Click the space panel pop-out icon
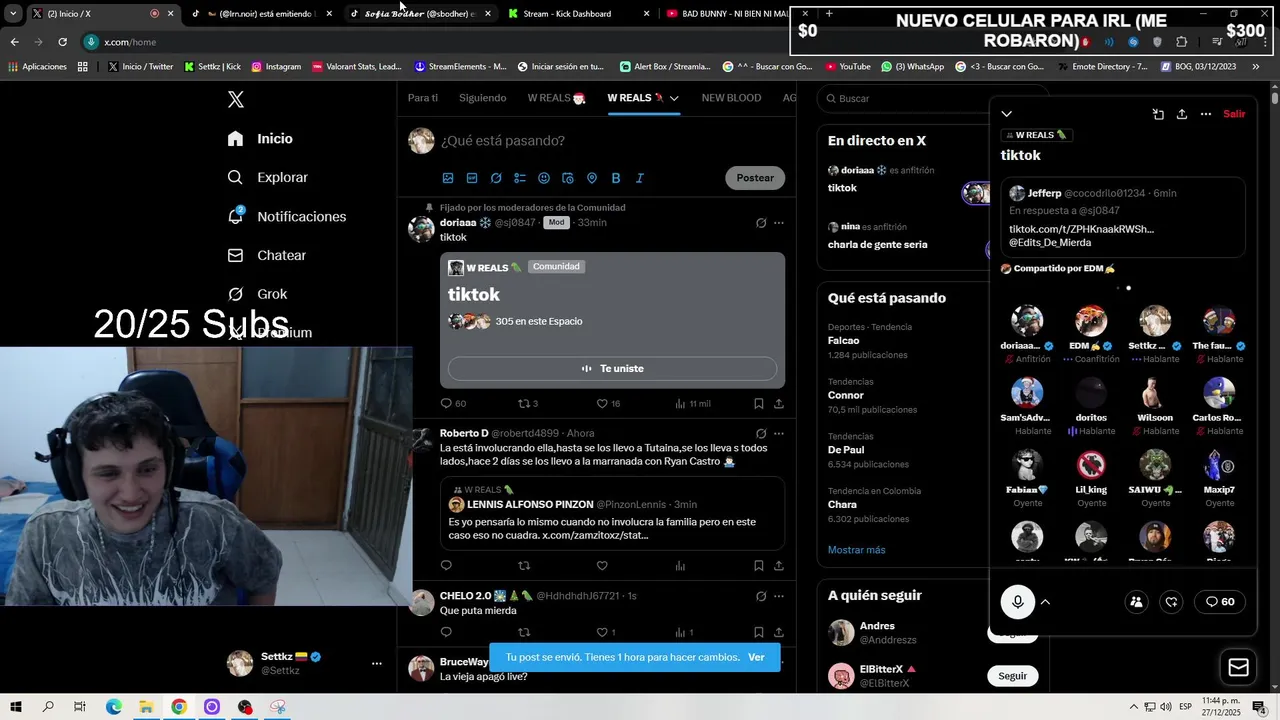 1158,114
